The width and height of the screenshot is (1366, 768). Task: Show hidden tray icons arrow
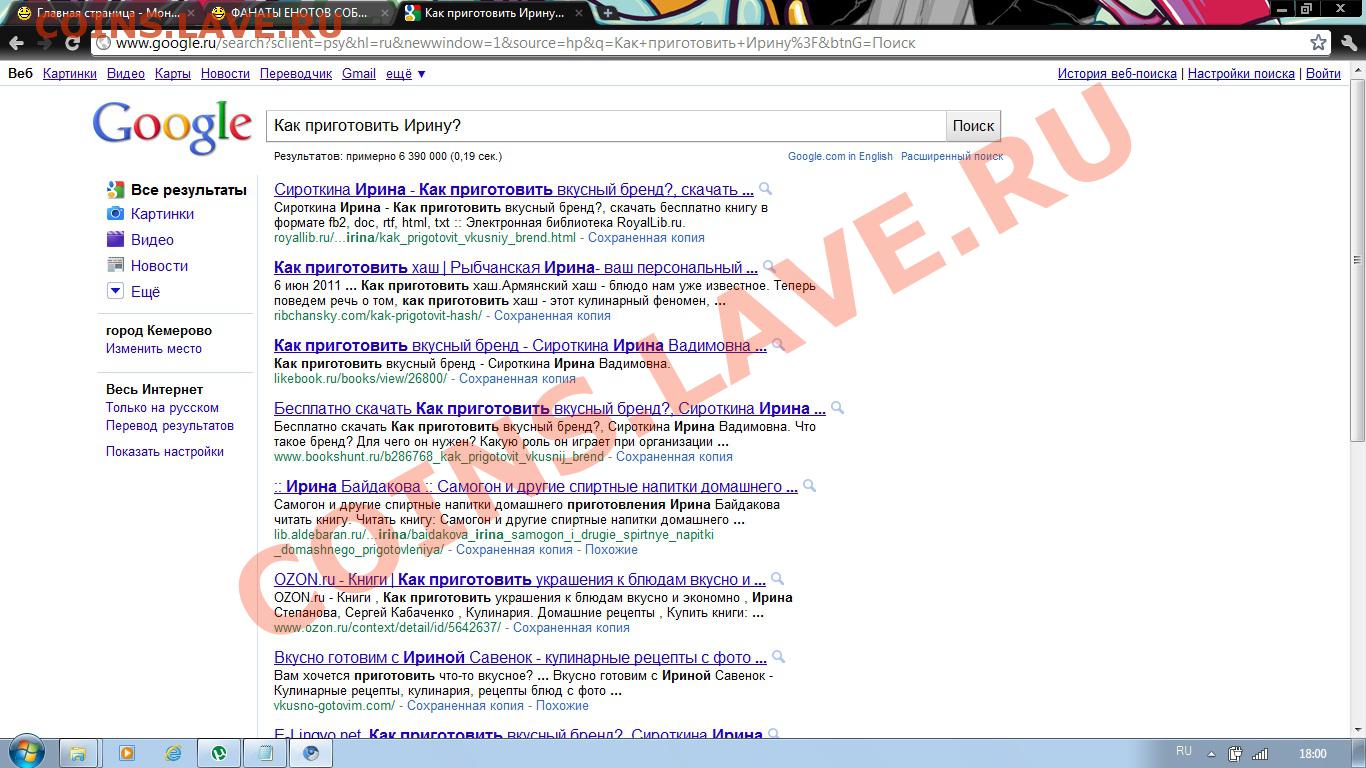pyautogui.click(x=1211, y=754)
